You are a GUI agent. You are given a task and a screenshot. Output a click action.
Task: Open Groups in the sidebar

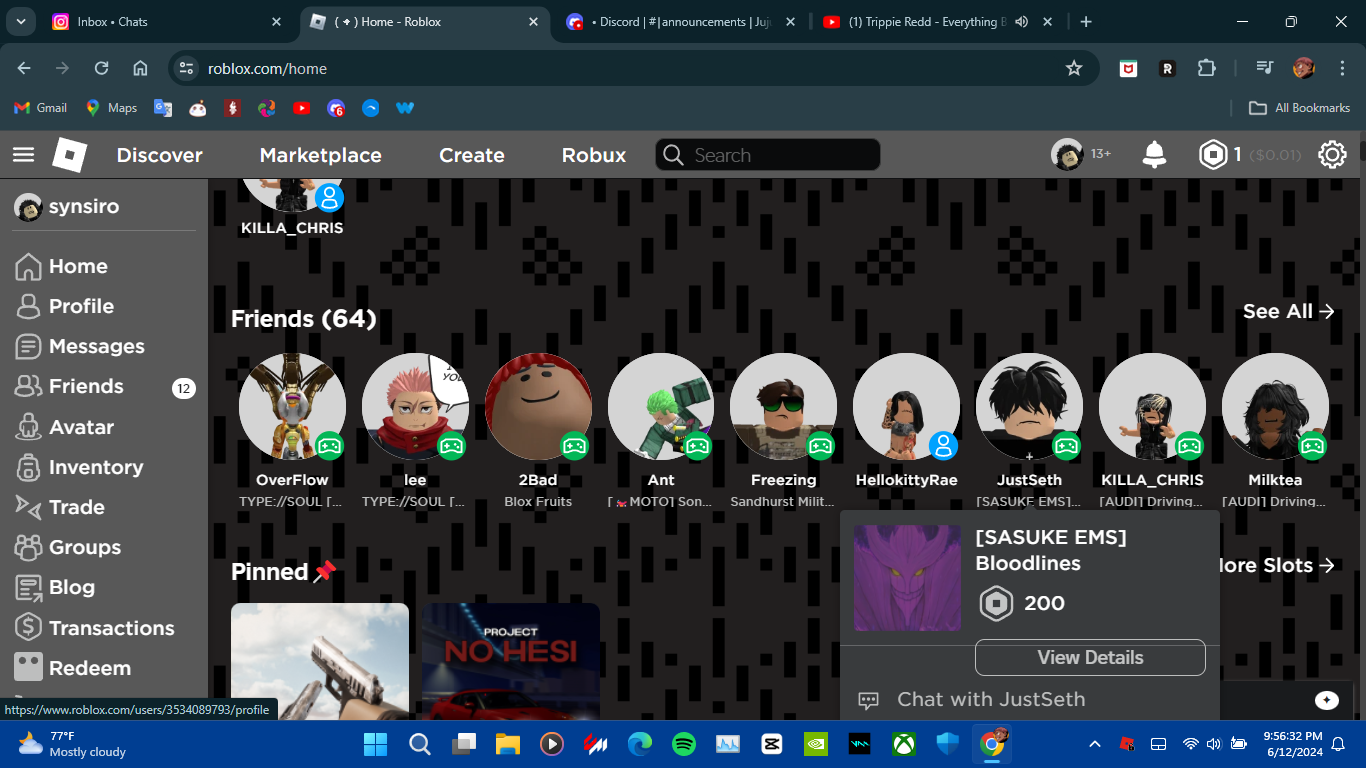(68, 547)
